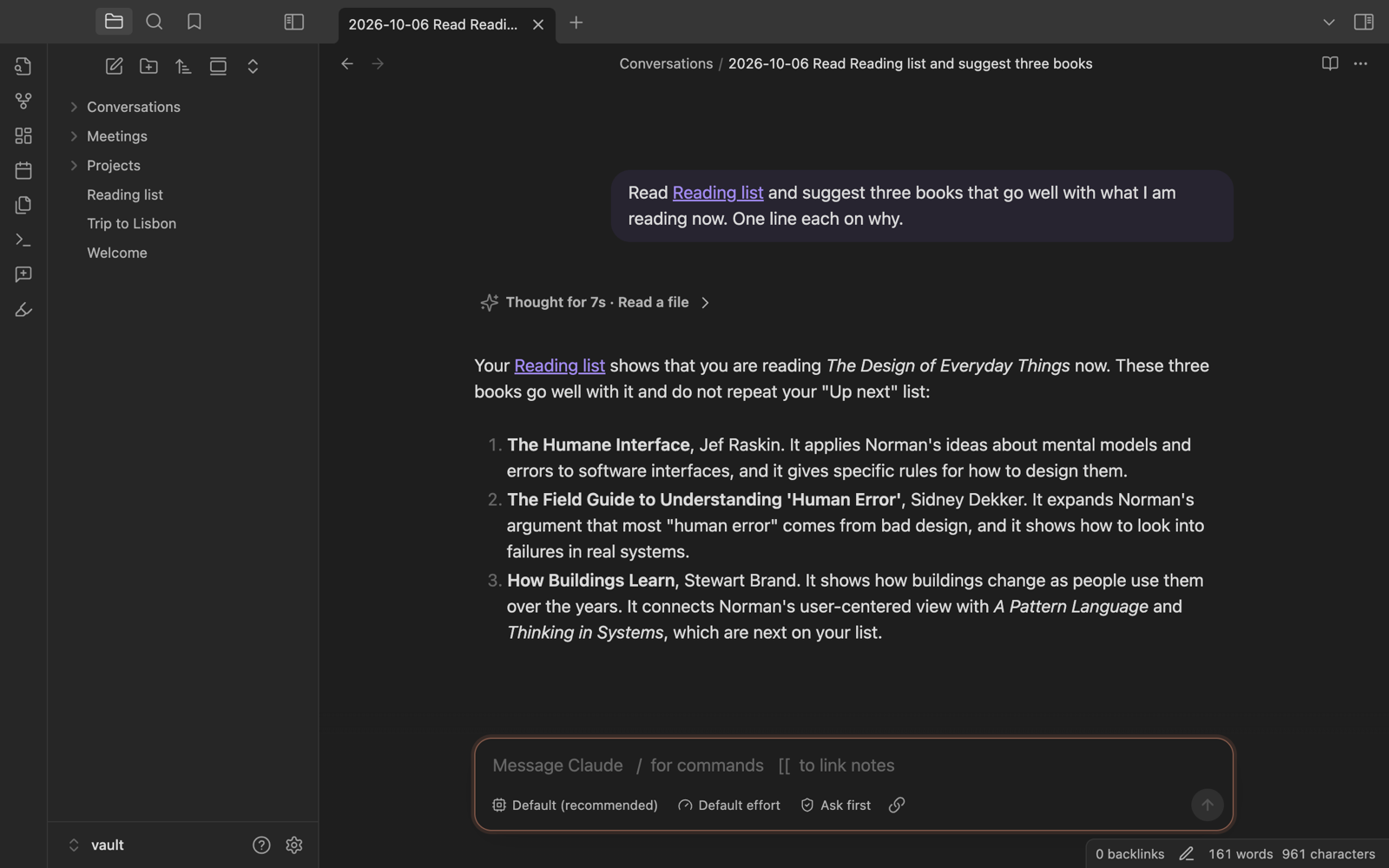
Task: Change the Ask first permission mode
Action: [x=835, y=806]
